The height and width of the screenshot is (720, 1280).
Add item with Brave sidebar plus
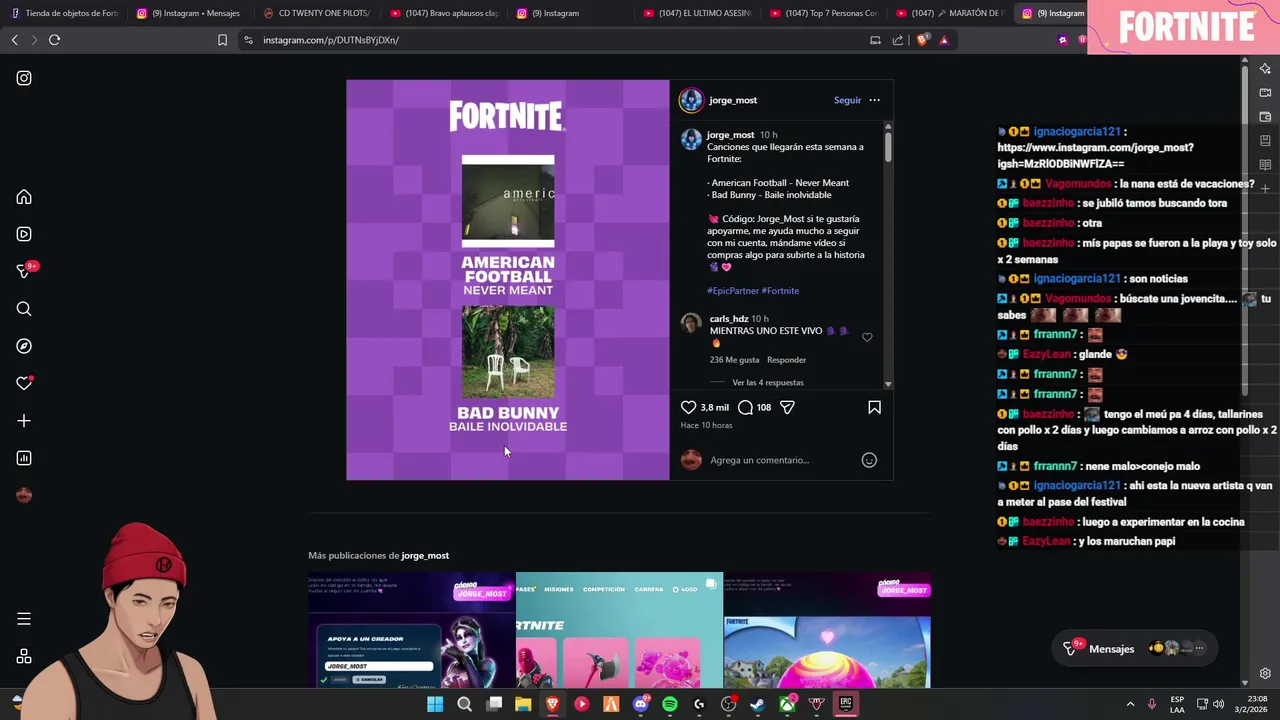[1265, 189]
